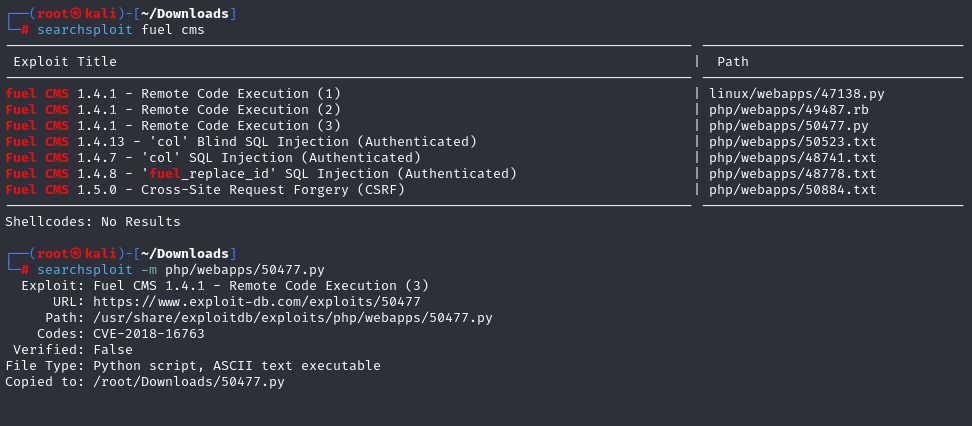This screenshot has height=426, width=972.
Task: Click the Remote Code Execution (2) title
Action: [x=174, y=110]
